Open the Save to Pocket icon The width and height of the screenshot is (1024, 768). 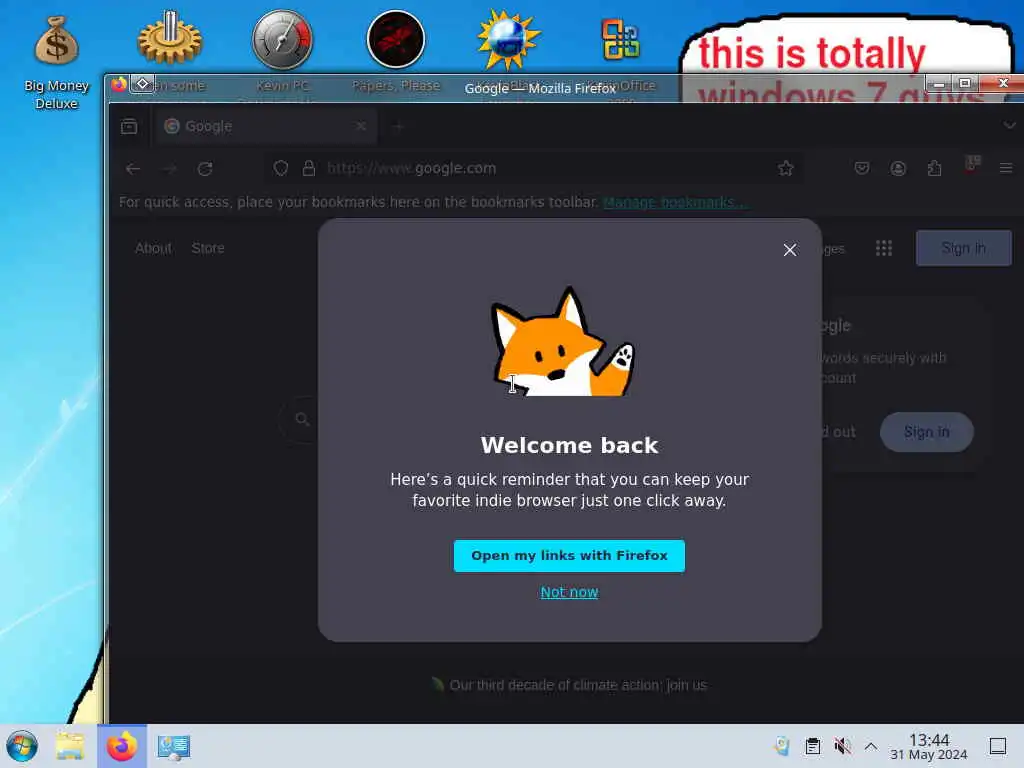[862, 168]
